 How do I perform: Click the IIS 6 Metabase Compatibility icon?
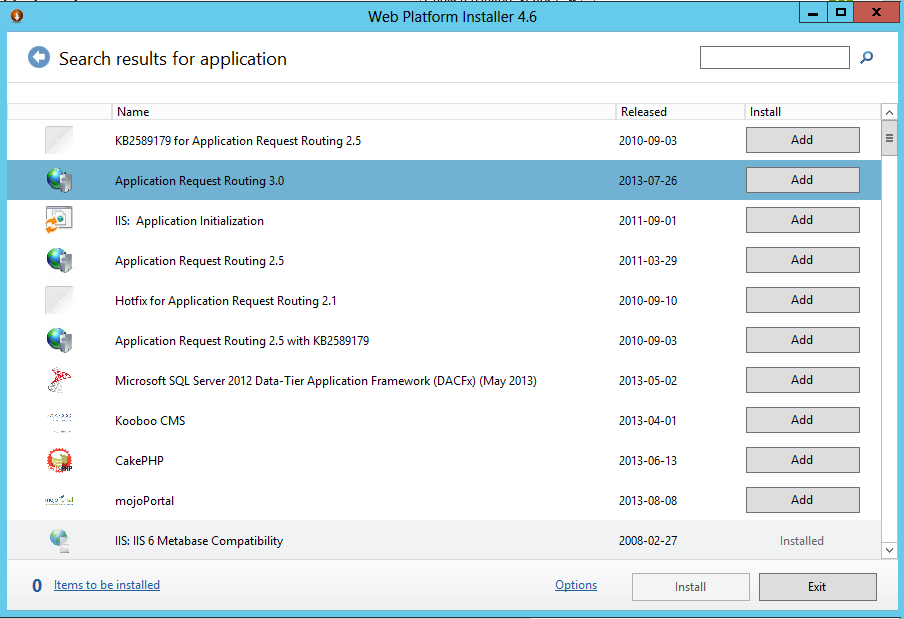[x=59, y=541]
